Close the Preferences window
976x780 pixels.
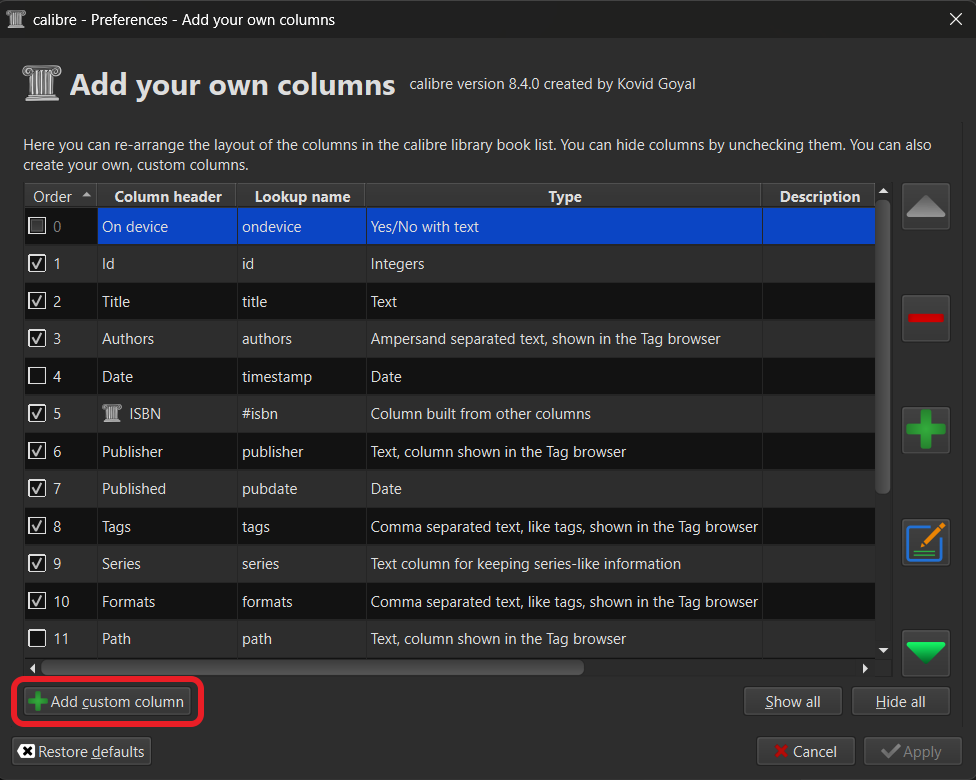[955, 19]
